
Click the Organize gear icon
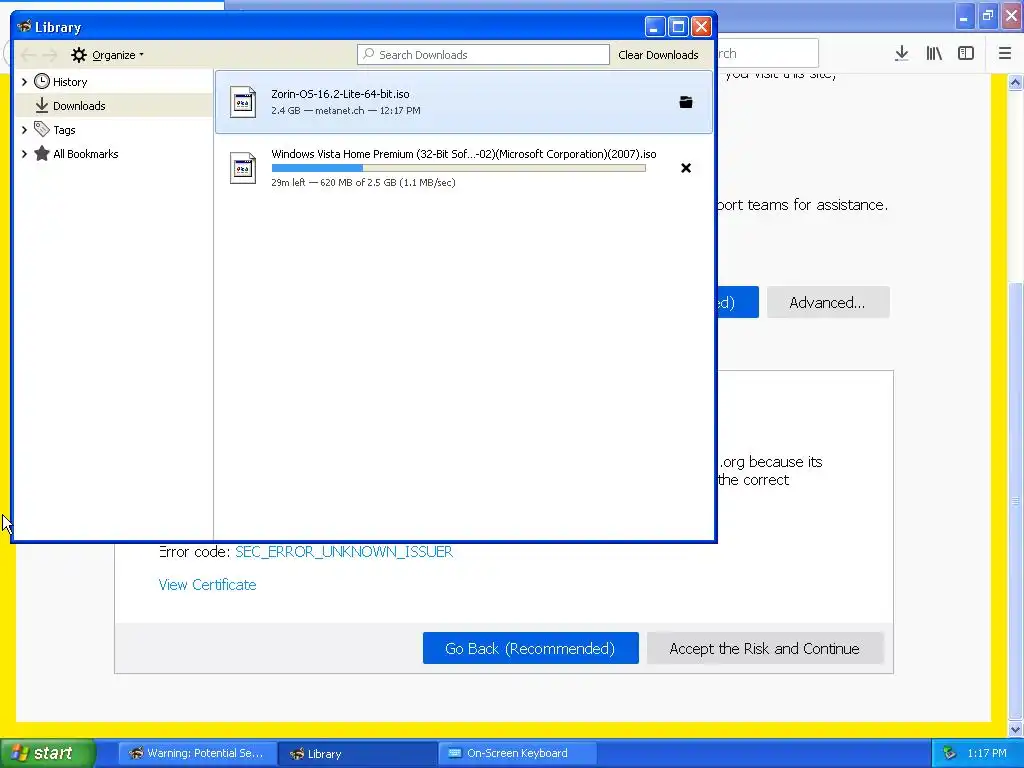click(x=79, y=55)
